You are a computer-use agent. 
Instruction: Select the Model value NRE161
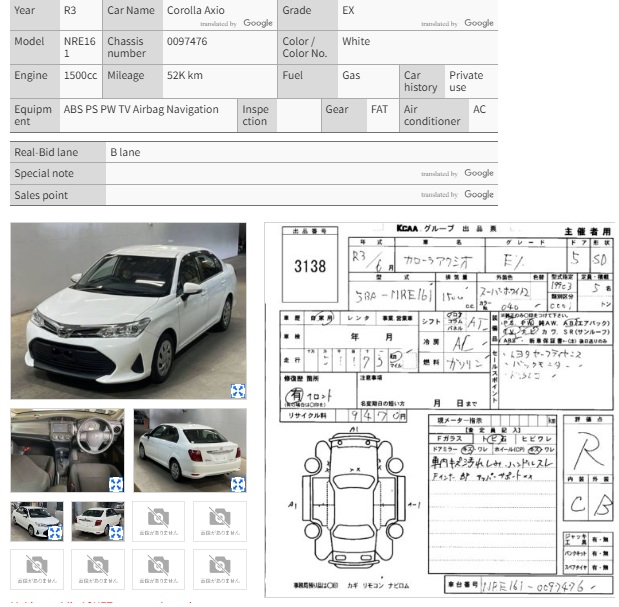tap(79, 47)
